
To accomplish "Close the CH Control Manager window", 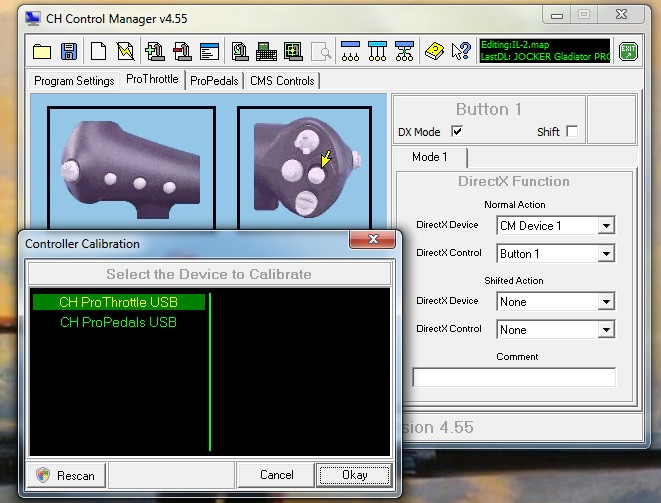I will 621,15.
